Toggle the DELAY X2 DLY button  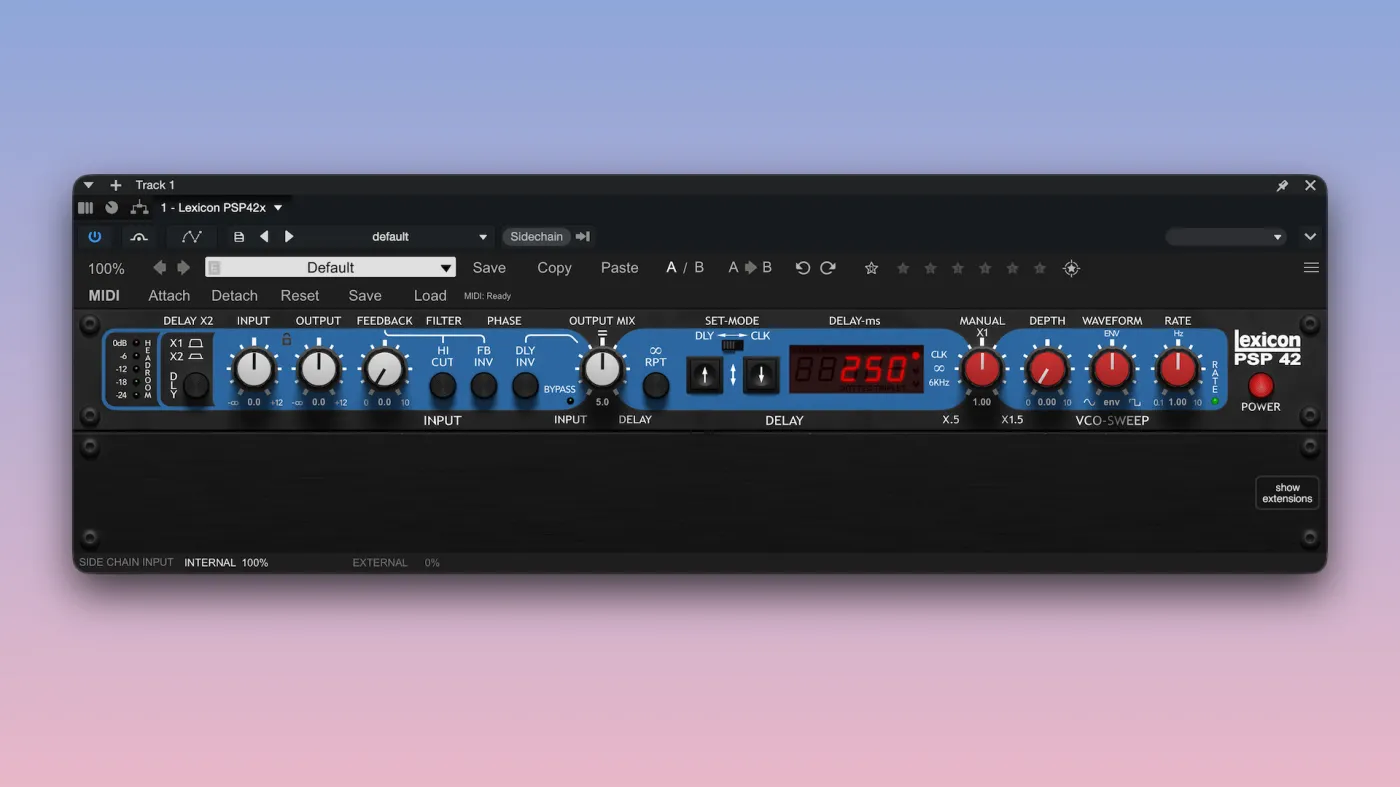[x=196, y=385]
